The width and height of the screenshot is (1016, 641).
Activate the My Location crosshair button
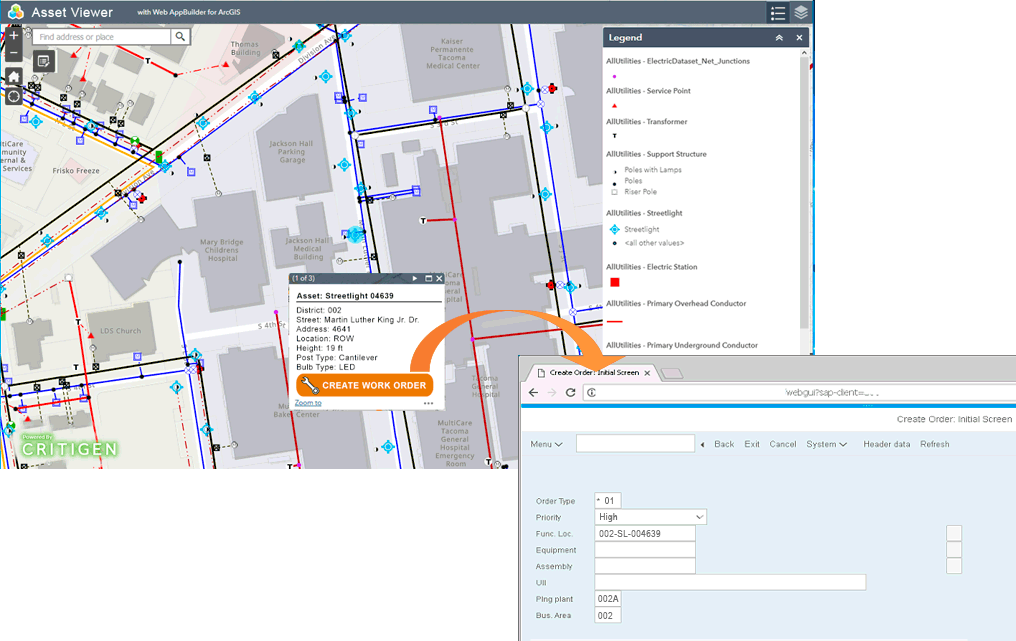pyautogui.click(x=14, y=97)
